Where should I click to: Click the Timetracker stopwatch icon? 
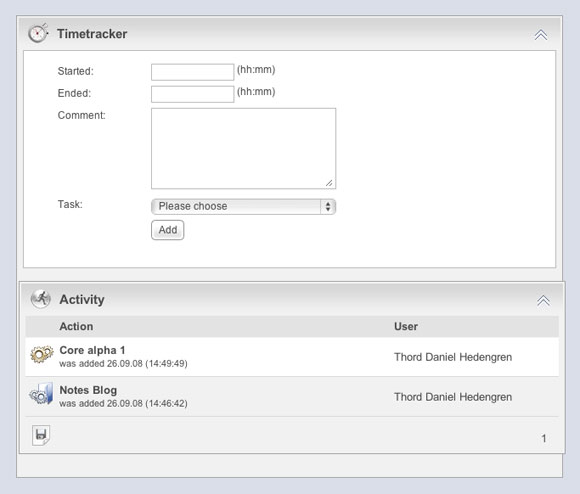pos(38,33)
